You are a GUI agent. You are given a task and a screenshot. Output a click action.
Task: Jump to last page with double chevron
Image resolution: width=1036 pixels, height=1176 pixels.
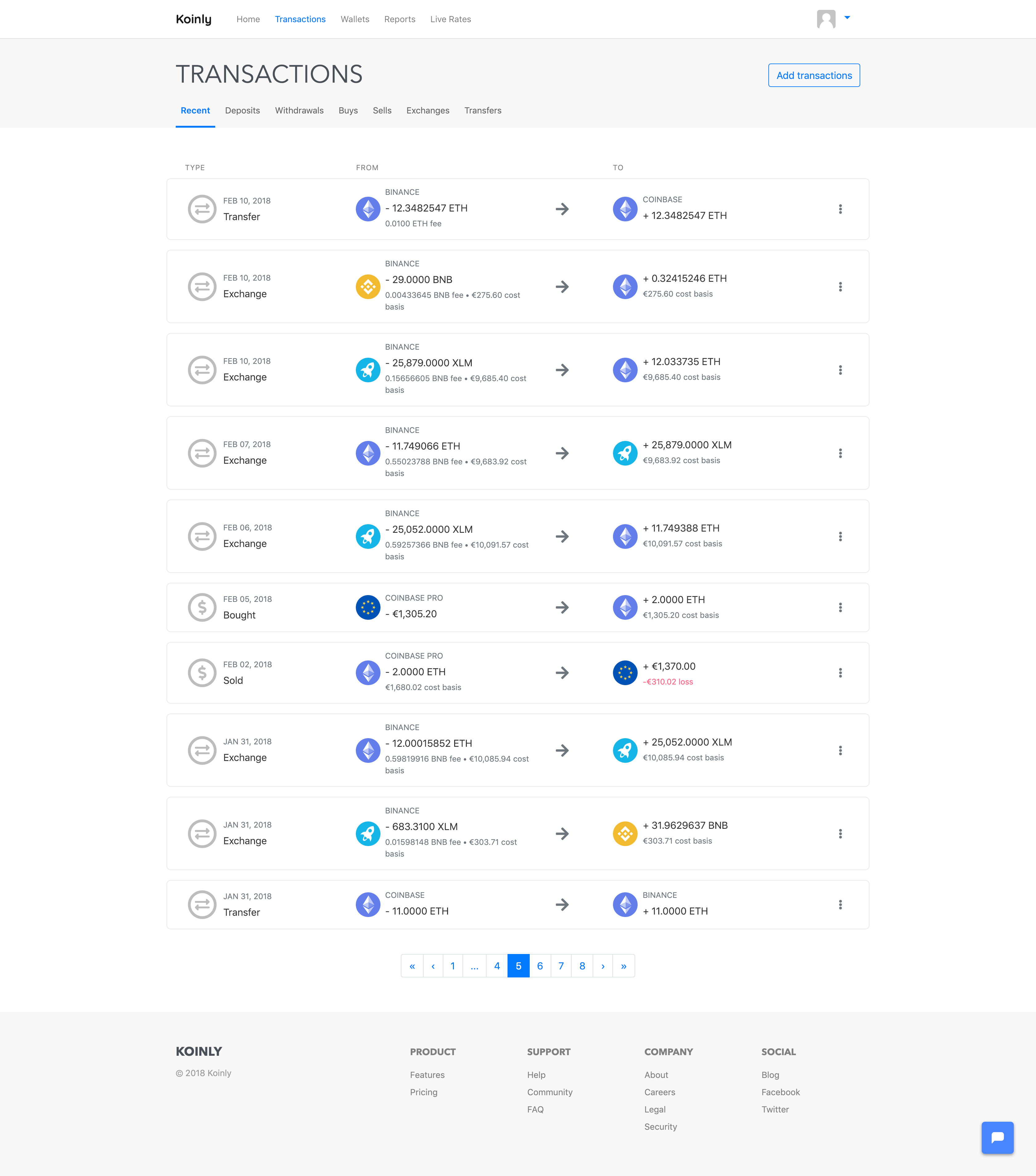623,966
